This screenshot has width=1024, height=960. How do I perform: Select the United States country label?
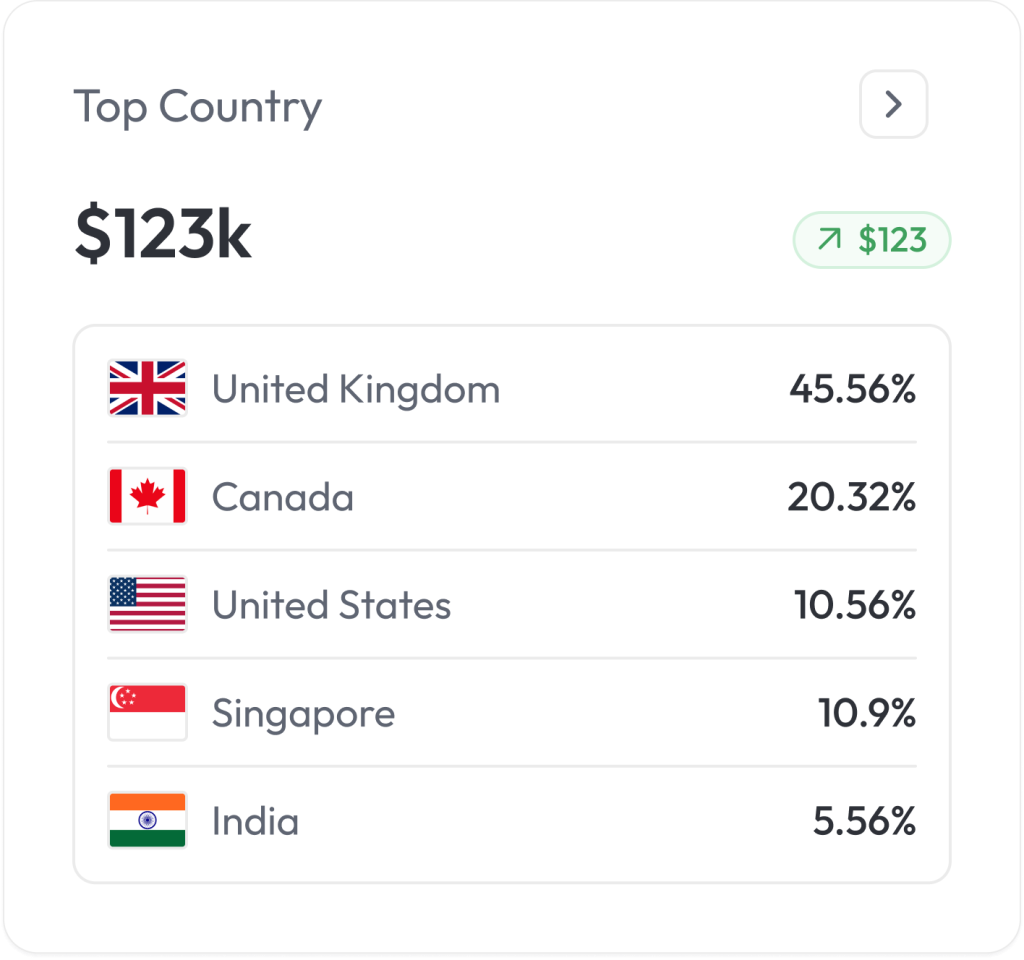point(331,605)
